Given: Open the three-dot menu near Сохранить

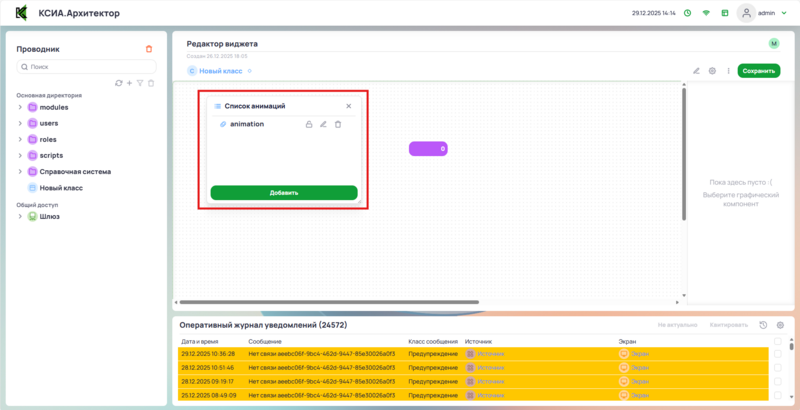Looking at the screenshot, I should [x=727, y=71].
